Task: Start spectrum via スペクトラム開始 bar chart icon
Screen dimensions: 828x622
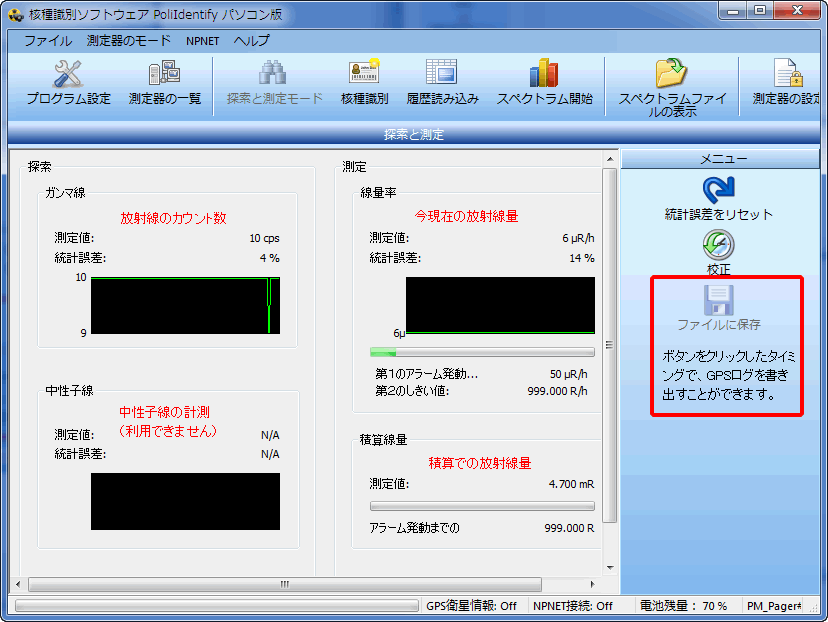Action: tap(544, 72)
